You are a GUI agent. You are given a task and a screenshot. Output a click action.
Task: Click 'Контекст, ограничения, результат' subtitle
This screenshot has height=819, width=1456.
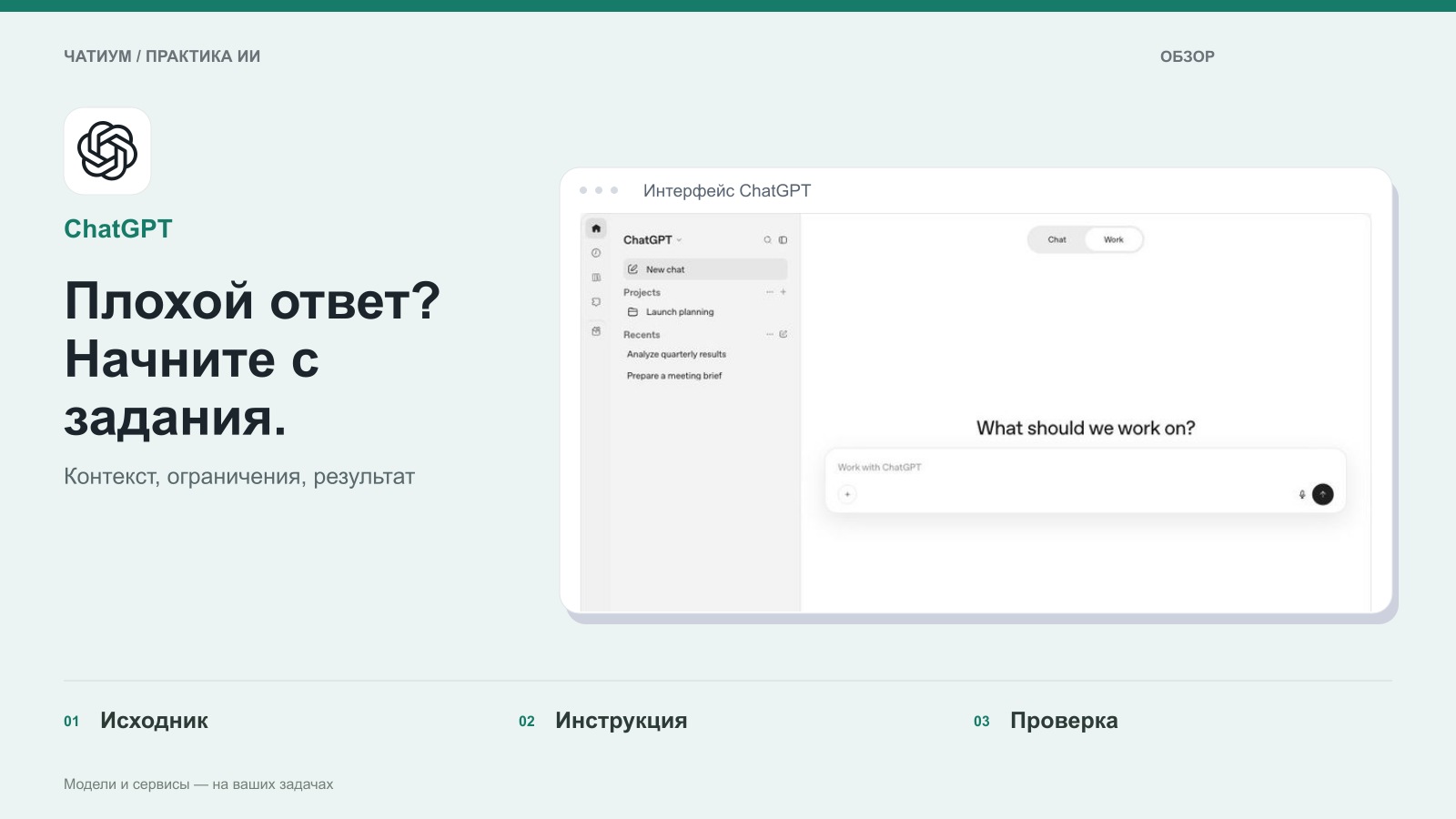click(239, 477)
